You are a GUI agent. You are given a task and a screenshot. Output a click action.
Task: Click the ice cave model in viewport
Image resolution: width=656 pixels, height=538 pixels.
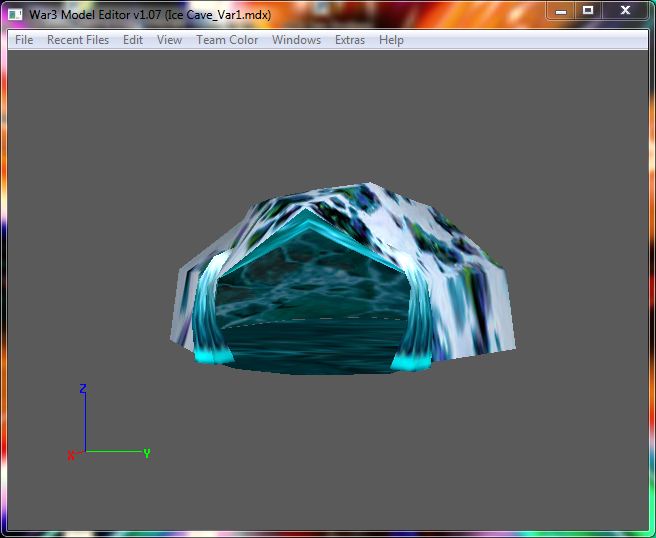(343, 279)
